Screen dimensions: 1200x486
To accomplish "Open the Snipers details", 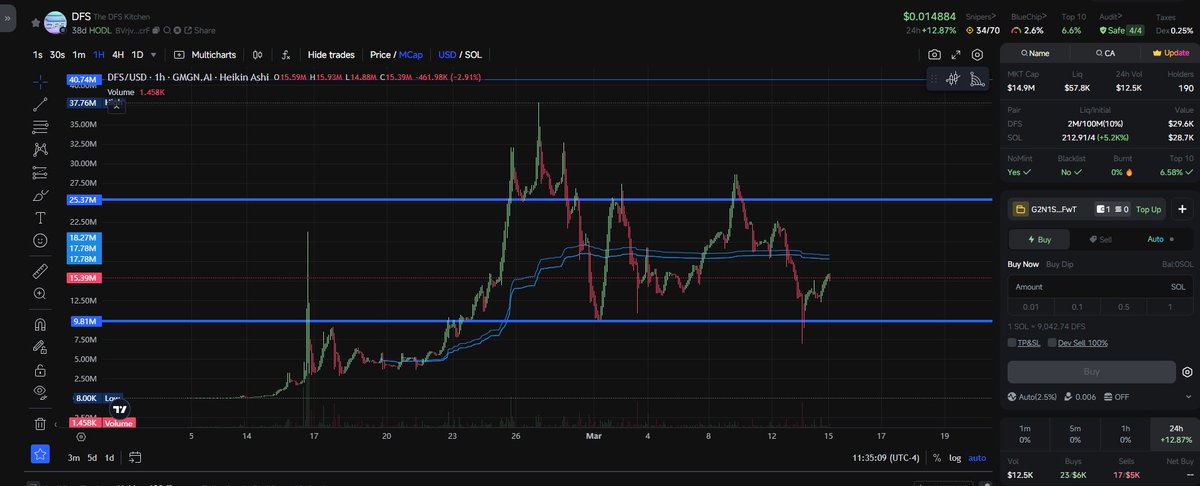I will pyautogui.click(x=981, y=16).
